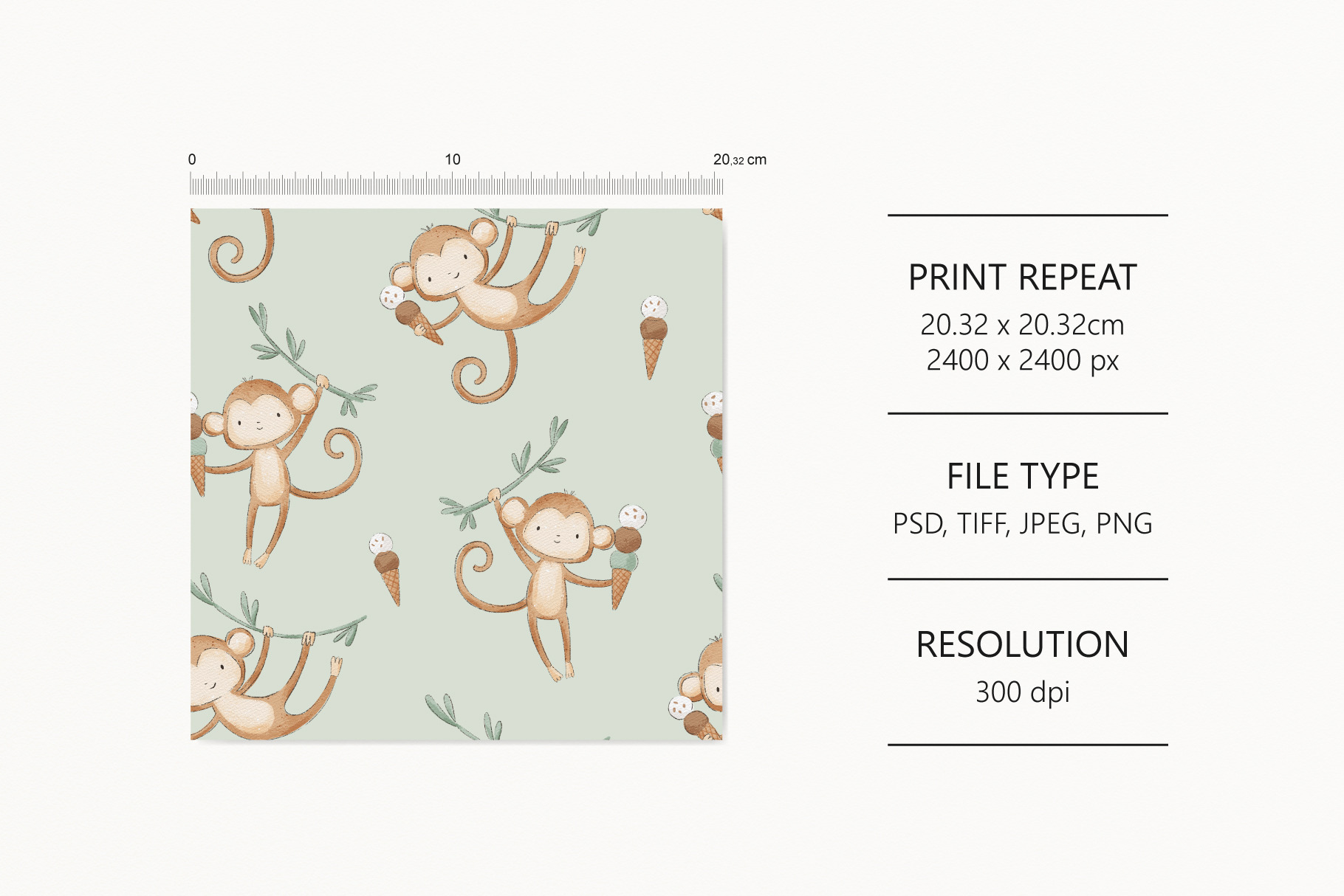The height and width of the screenshot is (896, 1344).
Task: Click the RESOLUTION heading
Action: pyautogui.click(x=1023, y=645)
